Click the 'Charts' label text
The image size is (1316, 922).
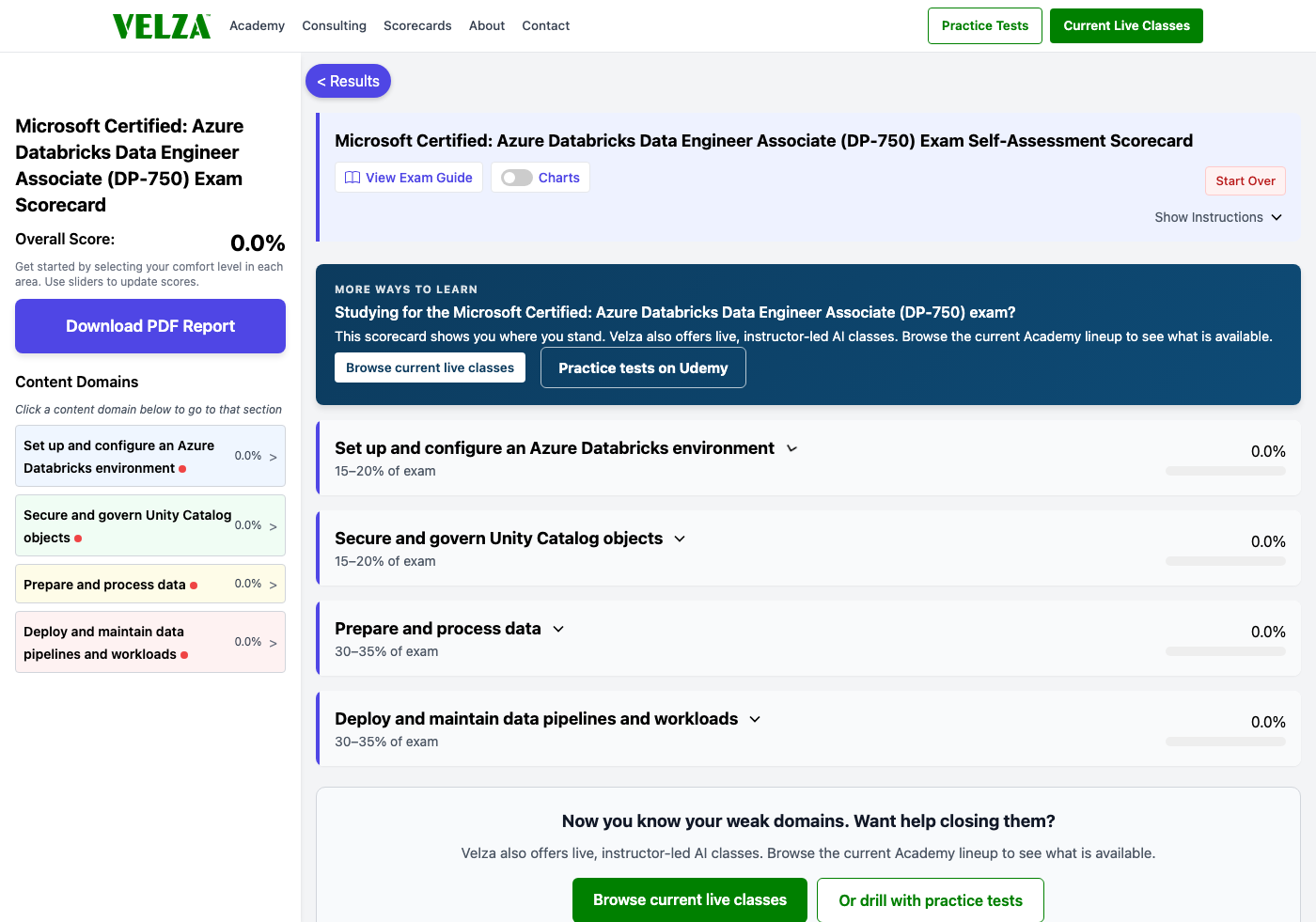[x=559, y=178]
